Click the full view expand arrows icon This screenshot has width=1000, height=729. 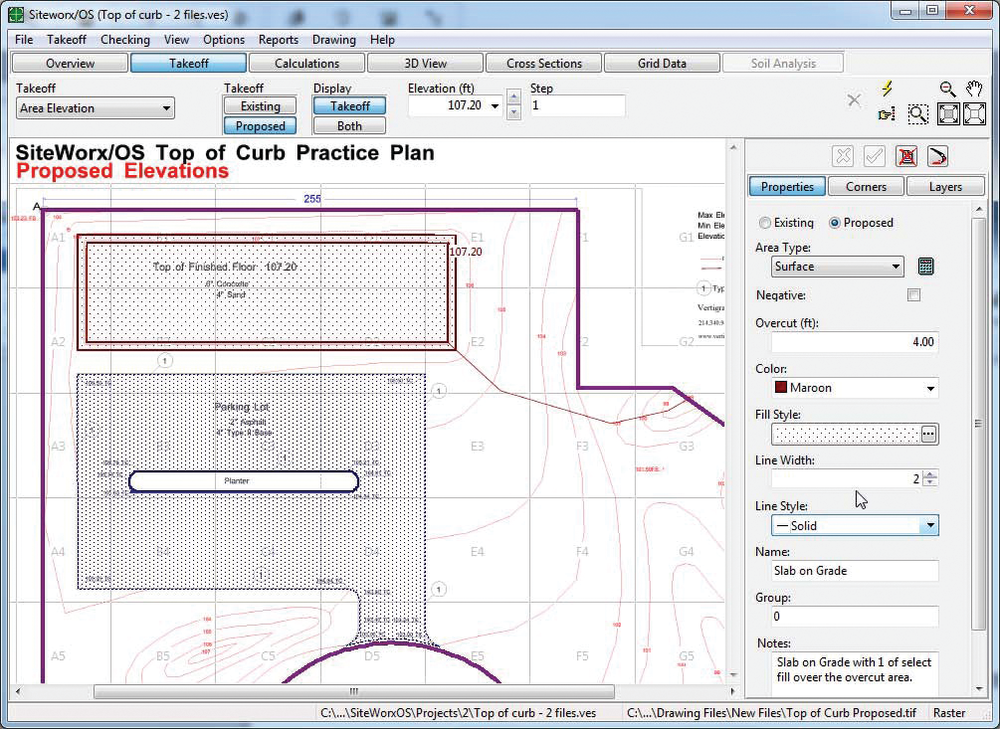point(974,114)
